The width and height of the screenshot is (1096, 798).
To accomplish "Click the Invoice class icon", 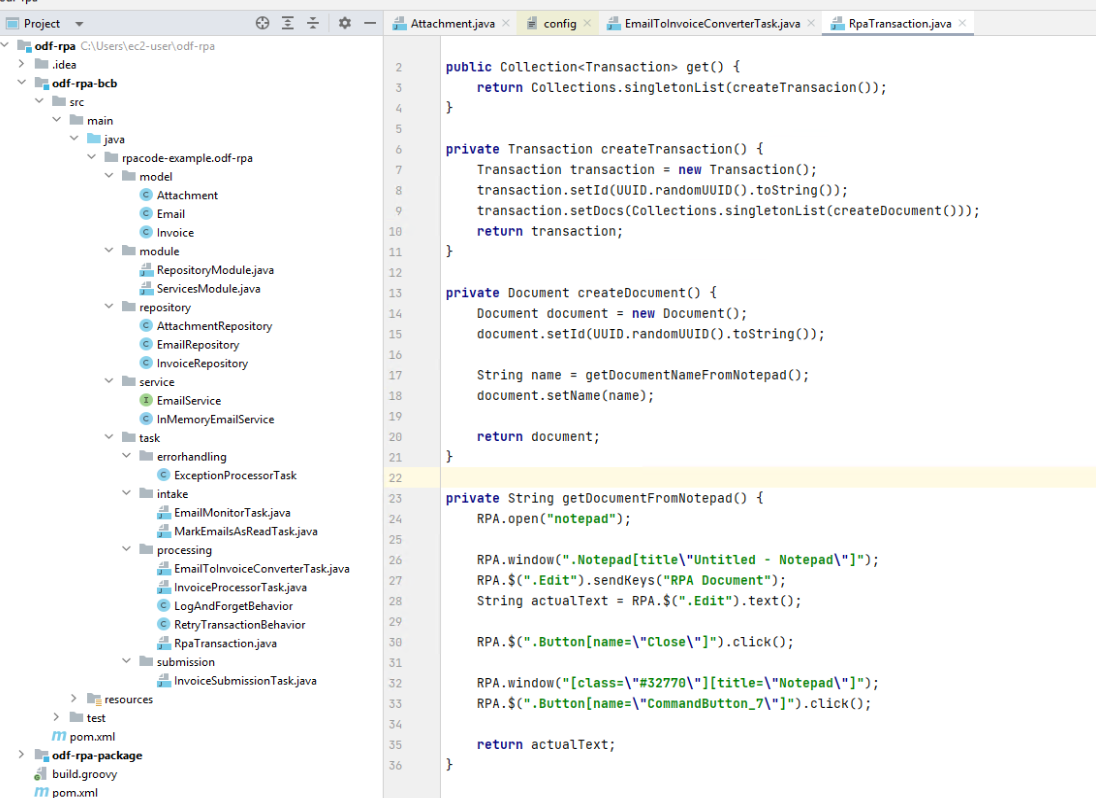I will pos(146,232).
